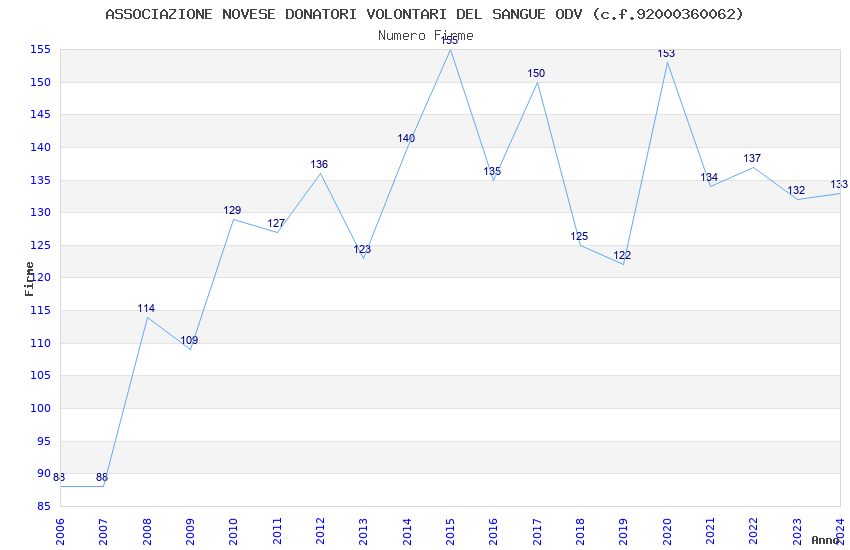This screenshot has height=550, width=850.
Task: Click the y-axis tick label 100
Action: 40,409
